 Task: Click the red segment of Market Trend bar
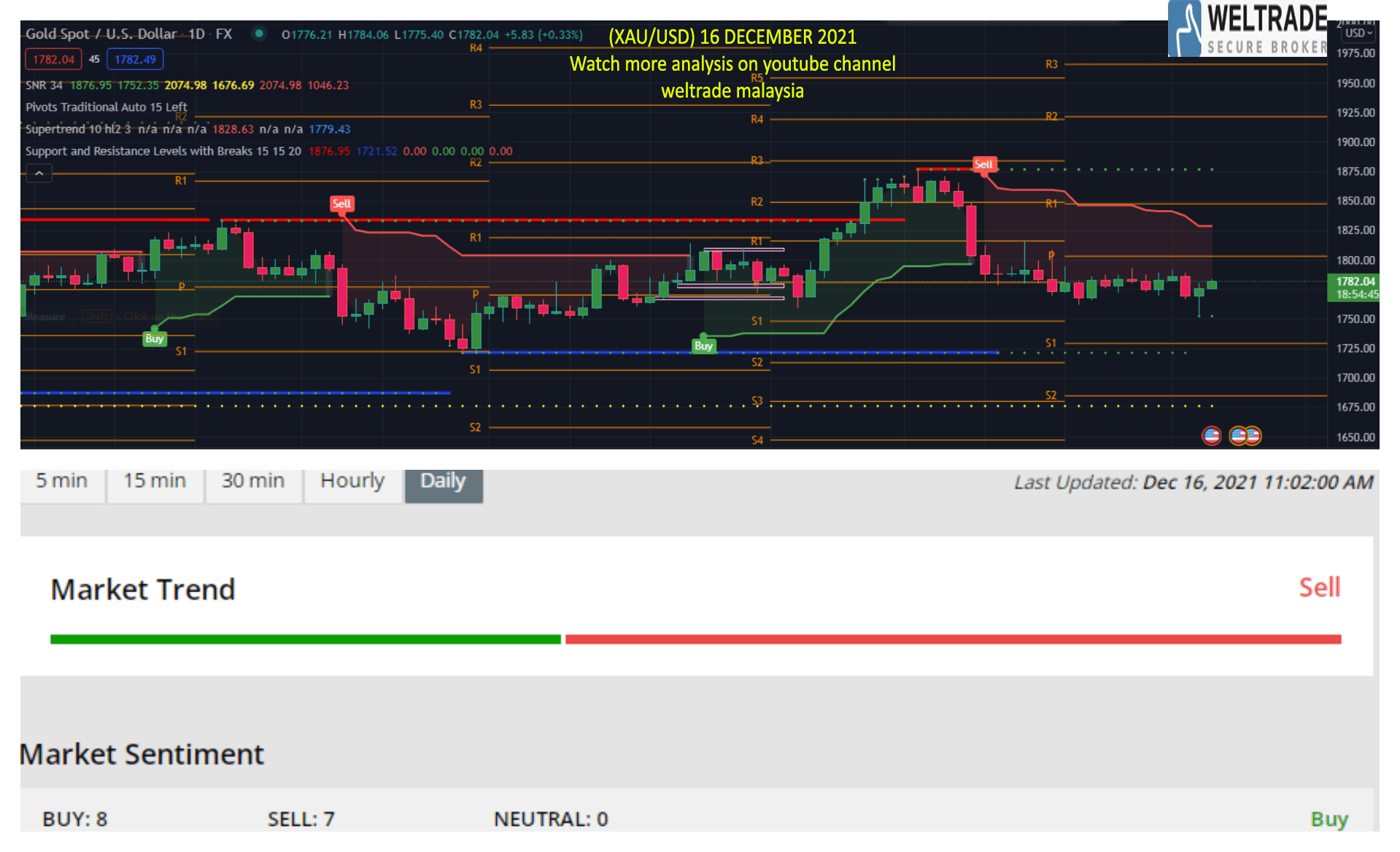coord(953,639)
